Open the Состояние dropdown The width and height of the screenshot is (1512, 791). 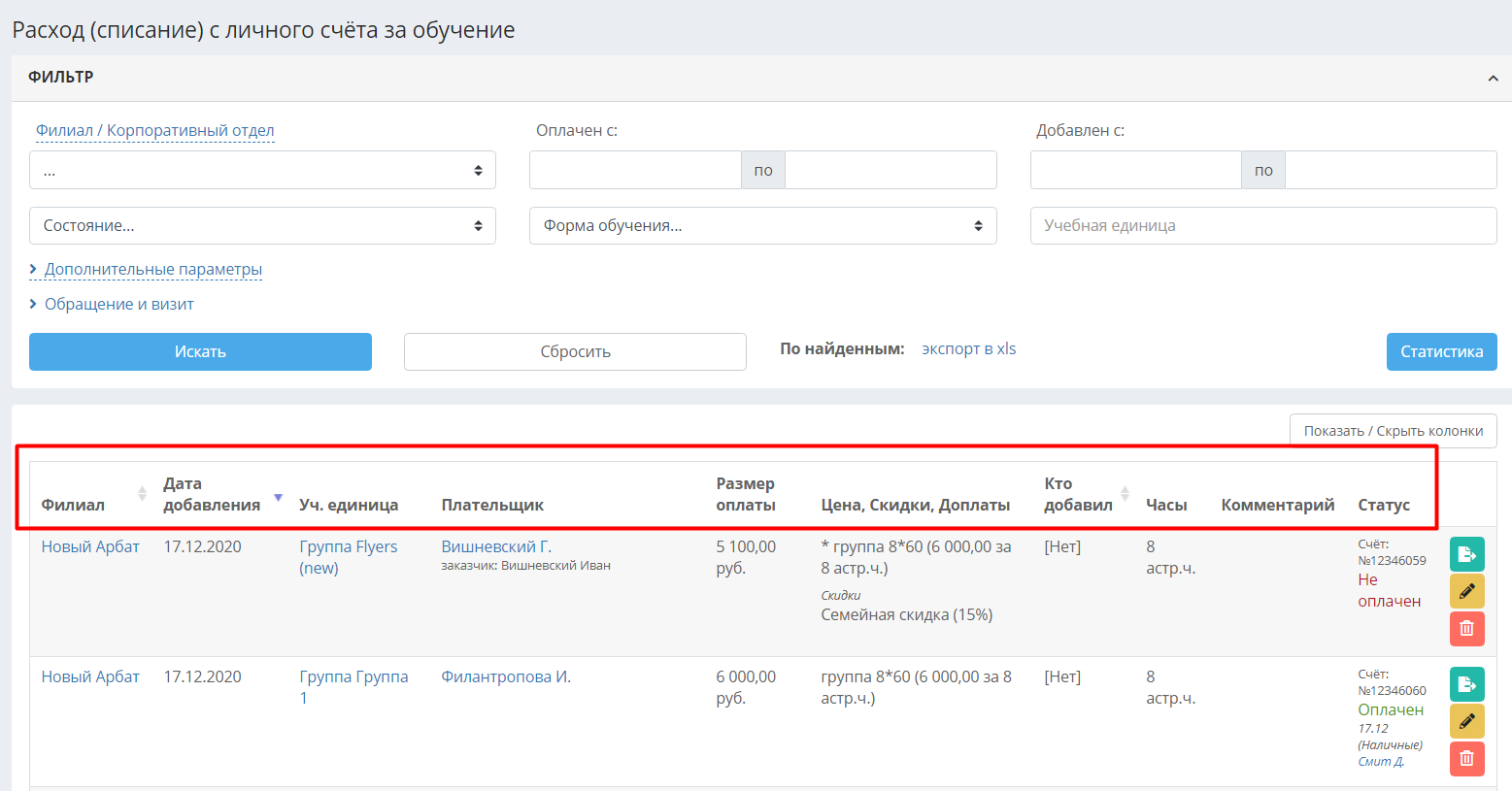coord(262,225)
